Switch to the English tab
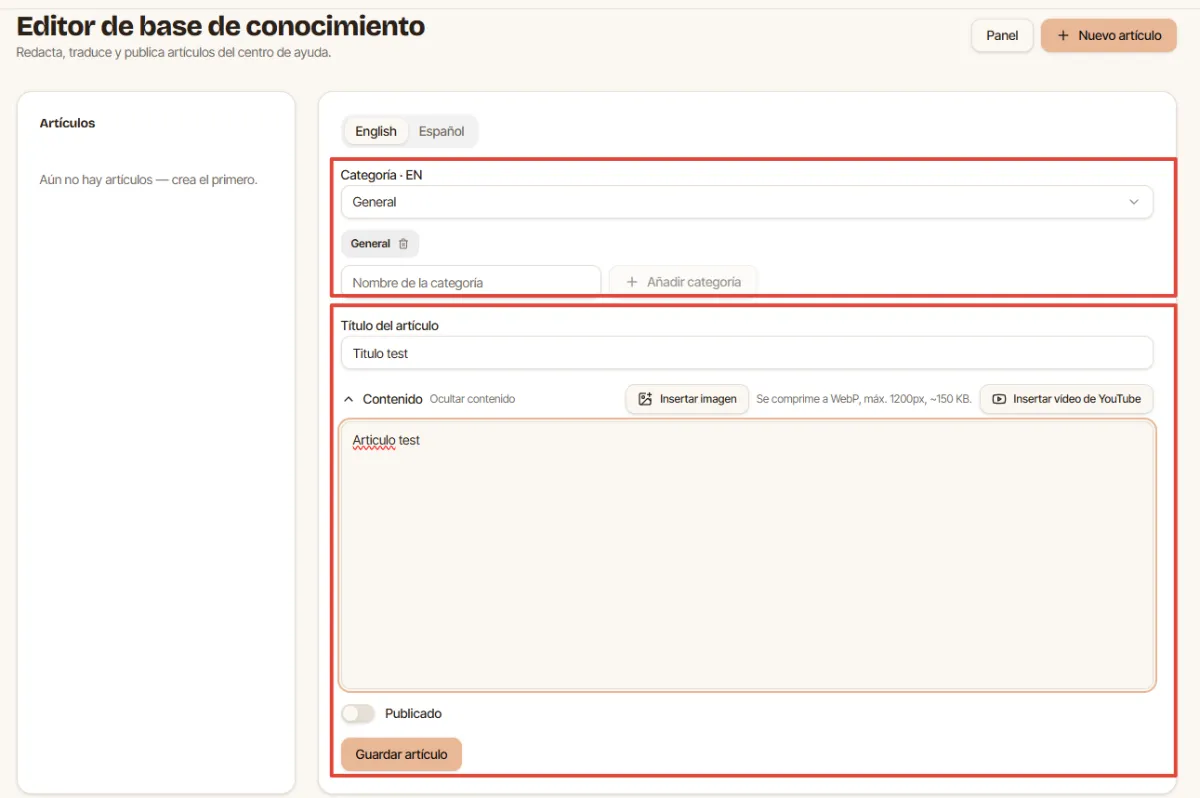This screenshot has height=798, width=1200. 376,131
